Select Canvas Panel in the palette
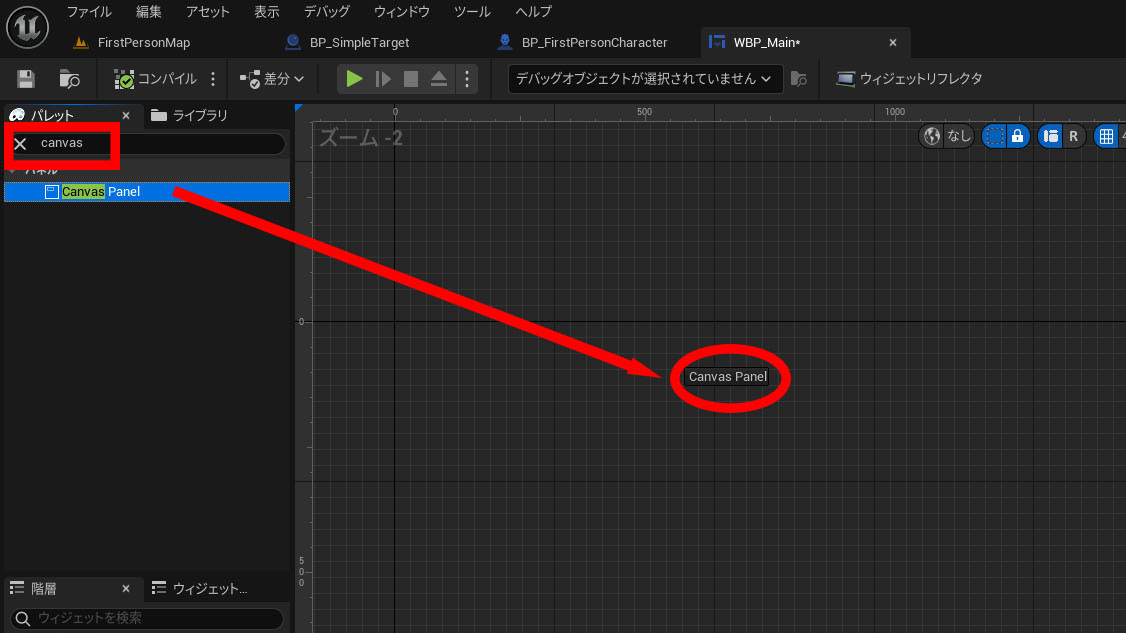 (147, 192)
